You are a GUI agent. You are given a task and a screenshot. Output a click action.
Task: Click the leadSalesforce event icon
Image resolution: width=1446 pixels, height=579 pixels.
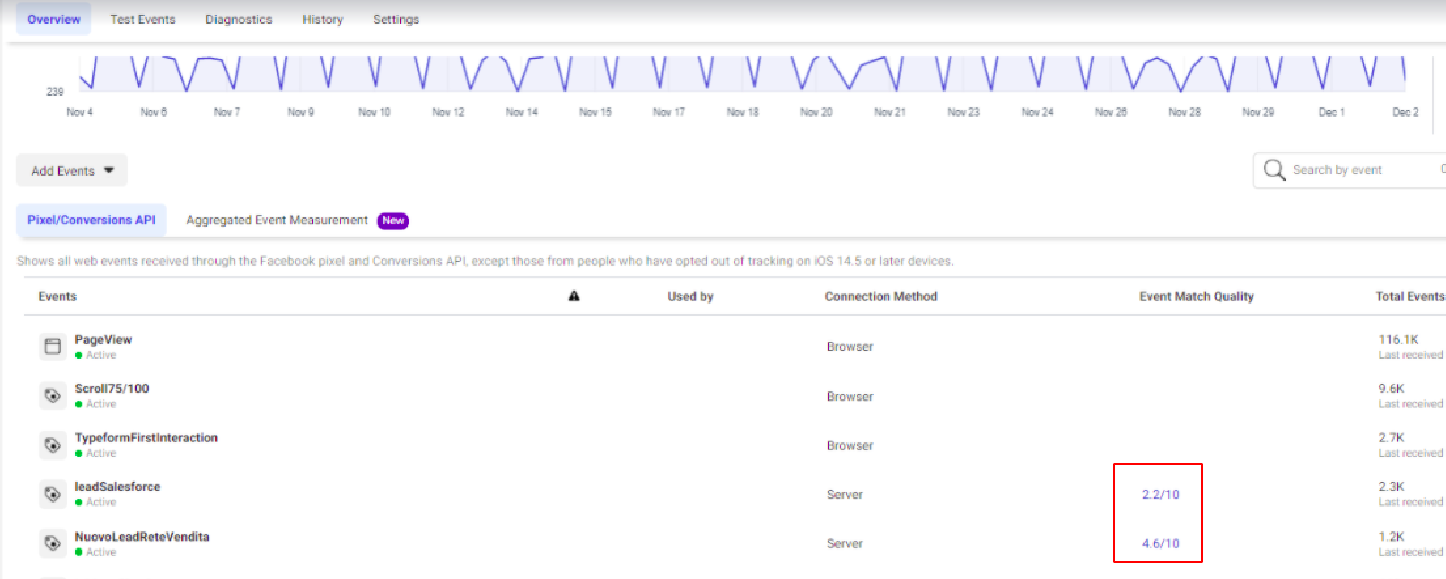(52, 494)
